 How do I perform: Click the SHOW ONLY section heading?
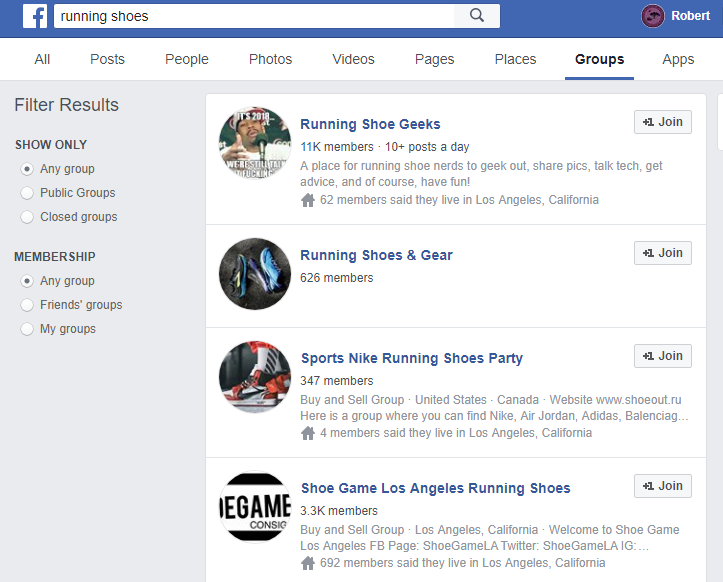(x=51, y=145)
